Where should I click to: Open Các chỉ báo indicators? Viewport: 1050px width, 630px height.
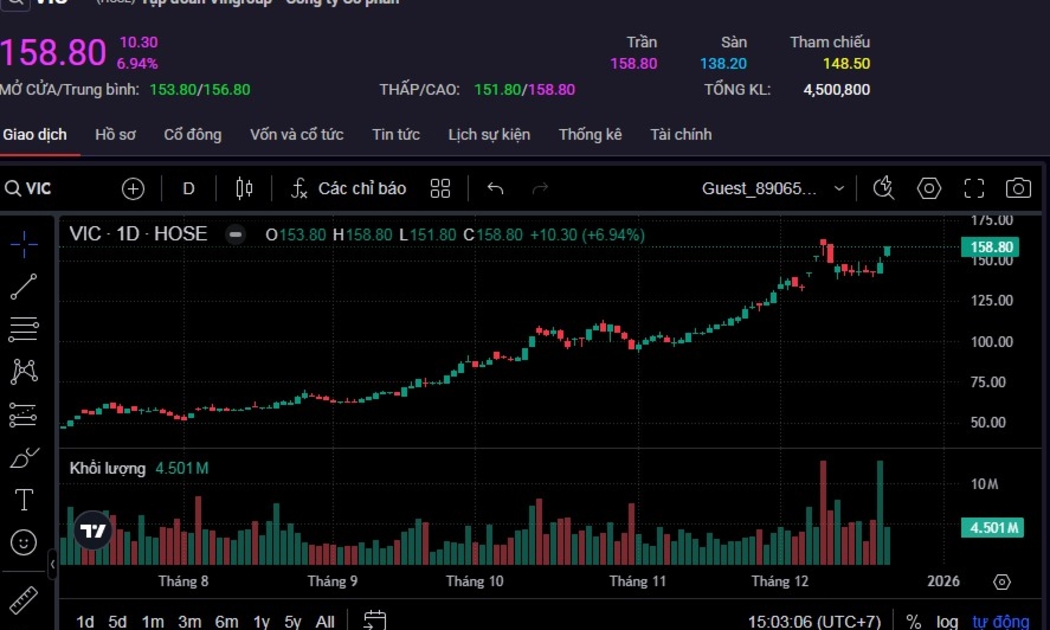point(349,188)
